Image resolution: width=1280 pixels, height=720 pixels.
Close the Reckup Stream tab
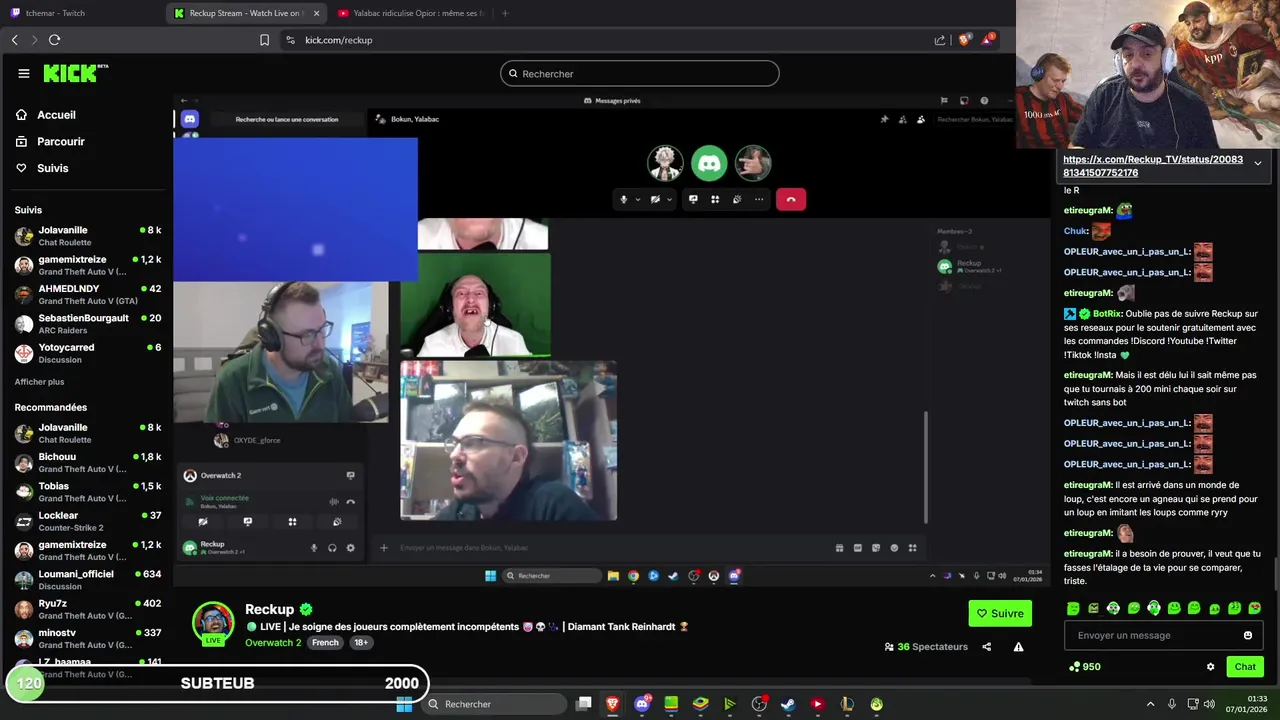[316, 13]
